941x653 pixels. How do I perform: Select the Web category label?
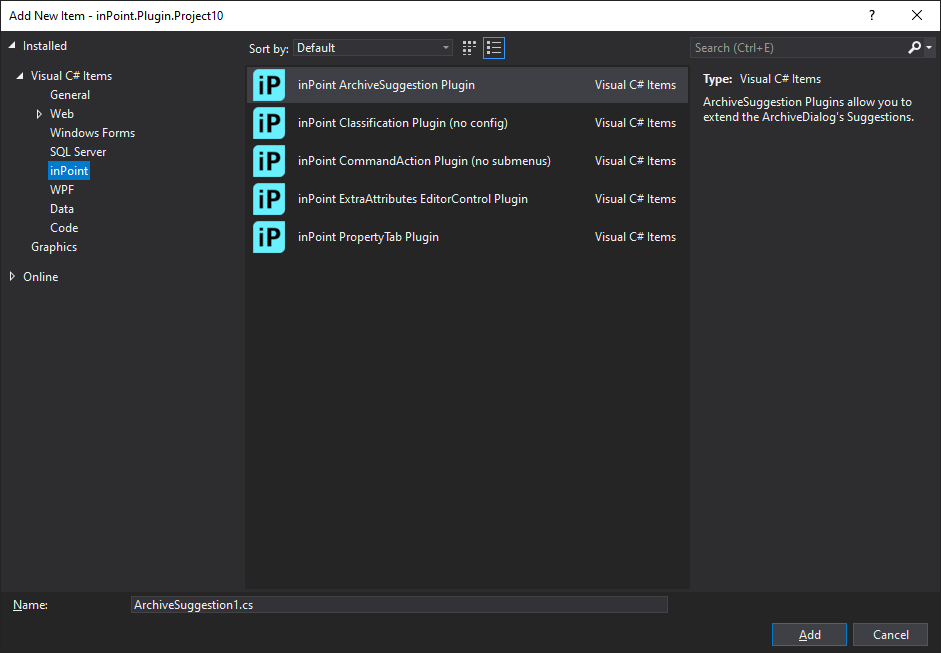point(62,114)
